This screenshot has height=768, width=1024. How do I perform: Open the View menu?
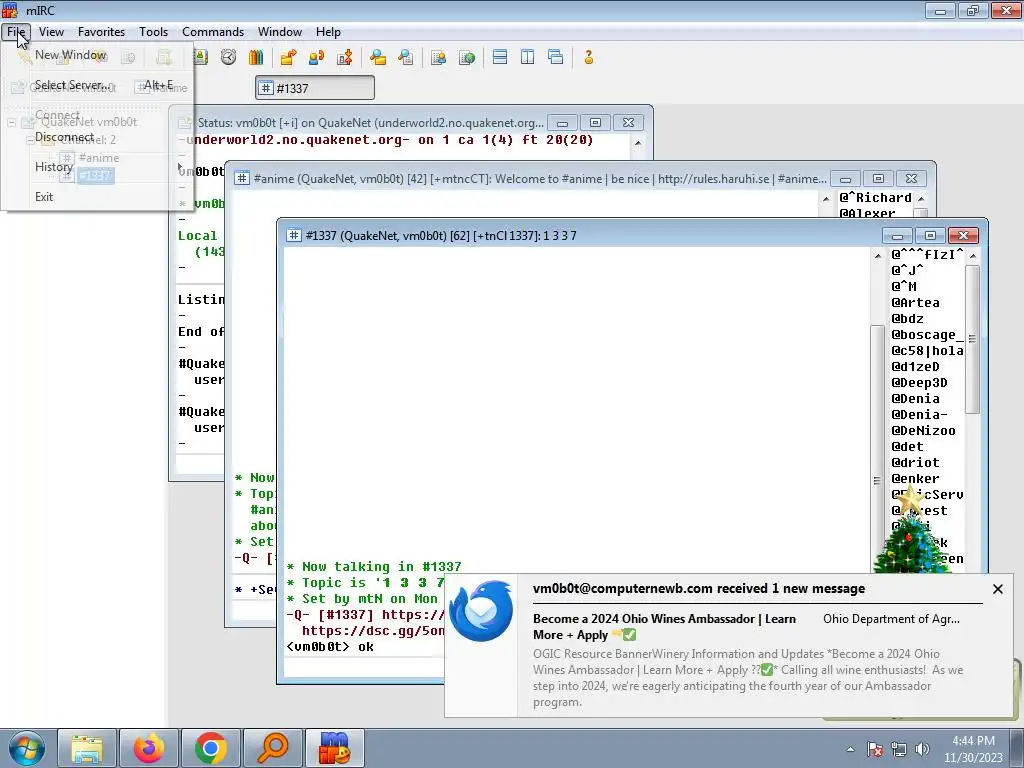pyautogui.click(x=51, y=31)
